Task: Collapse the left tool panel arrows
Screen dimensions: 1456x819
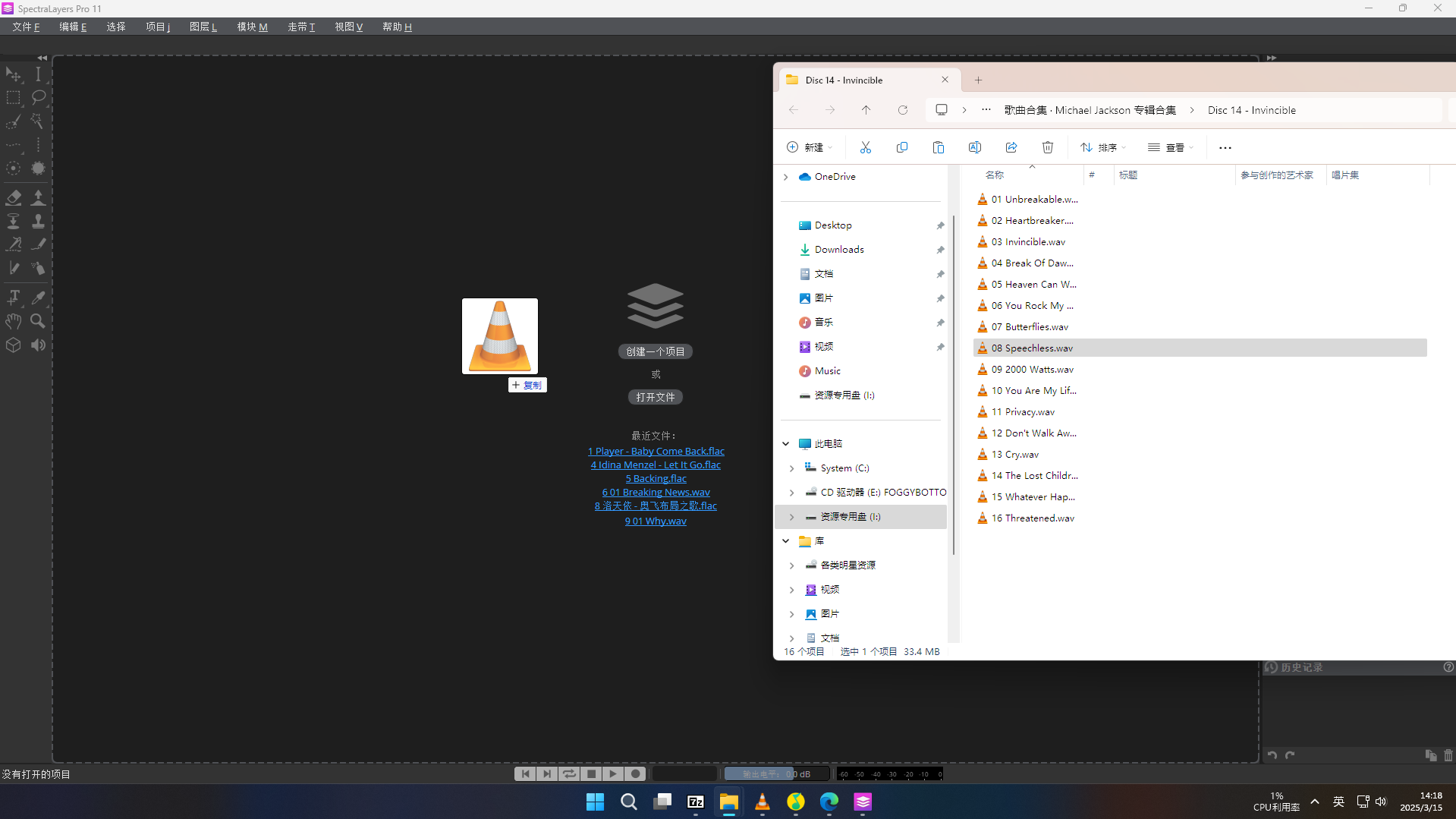Action: coord(42,58)
